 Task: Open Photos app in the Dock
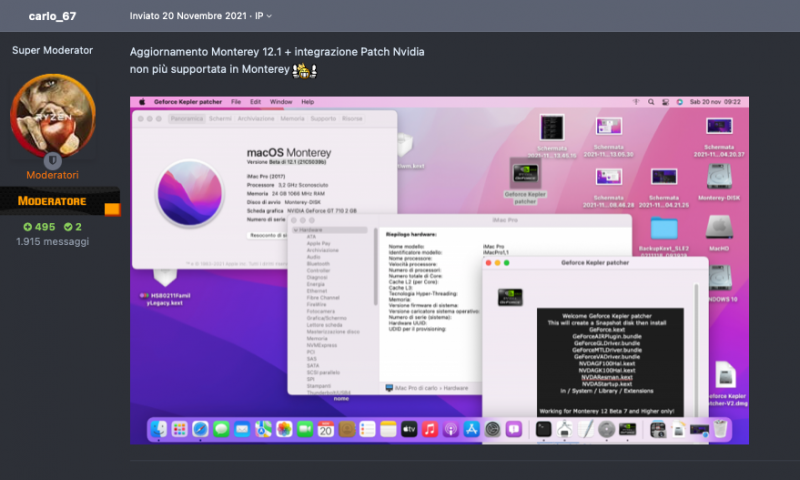tap(284, 430)
